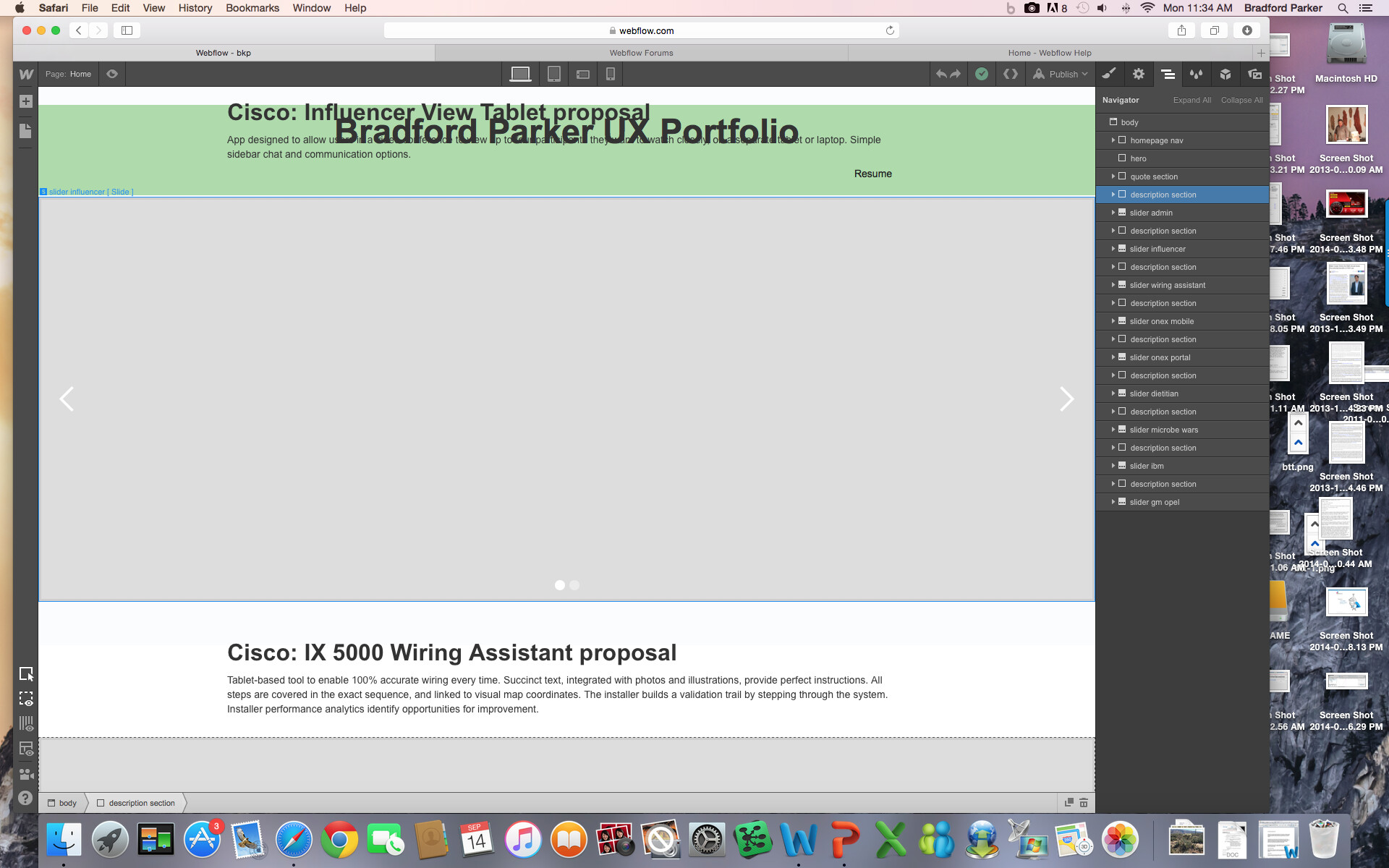Expand slider onex mobile node
The width and height of the screenshot is (1389, 868).
1113,321
